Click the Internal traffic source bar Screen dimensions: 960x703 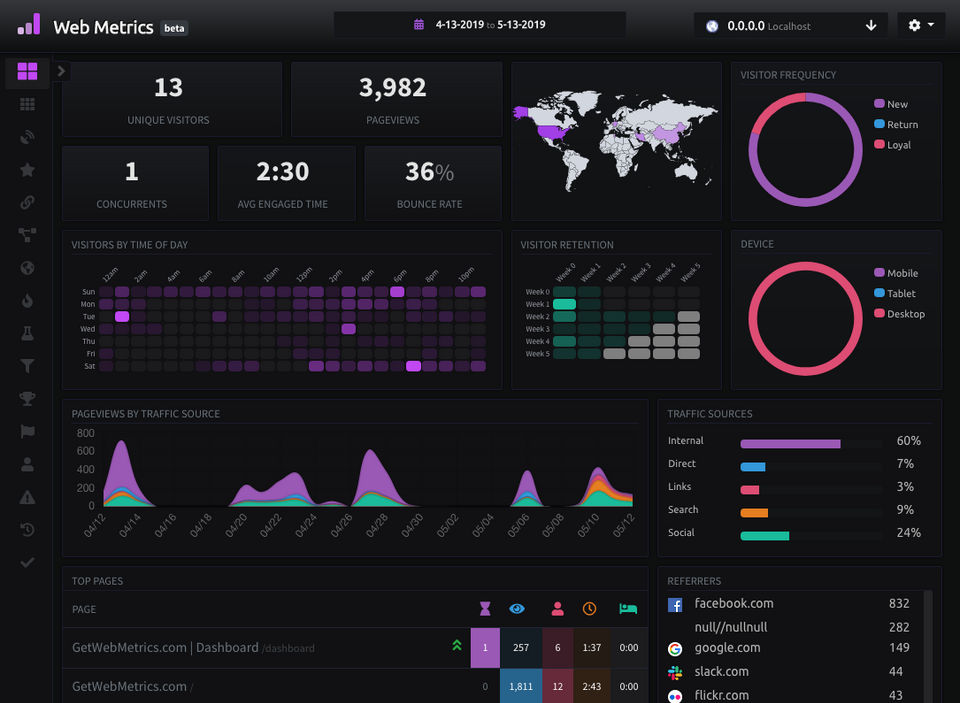(x=790, y=443)
